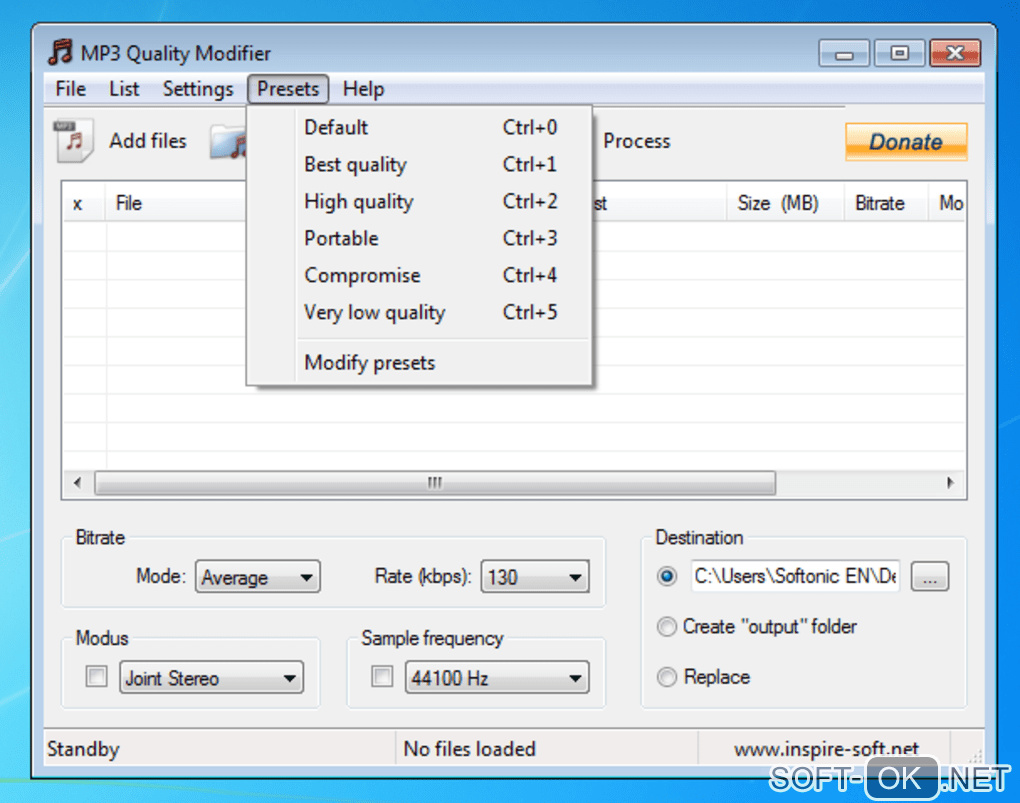1020x803 pixels.
Task: Pick the Very low quality preset
Action: click(x=420, y=312)
